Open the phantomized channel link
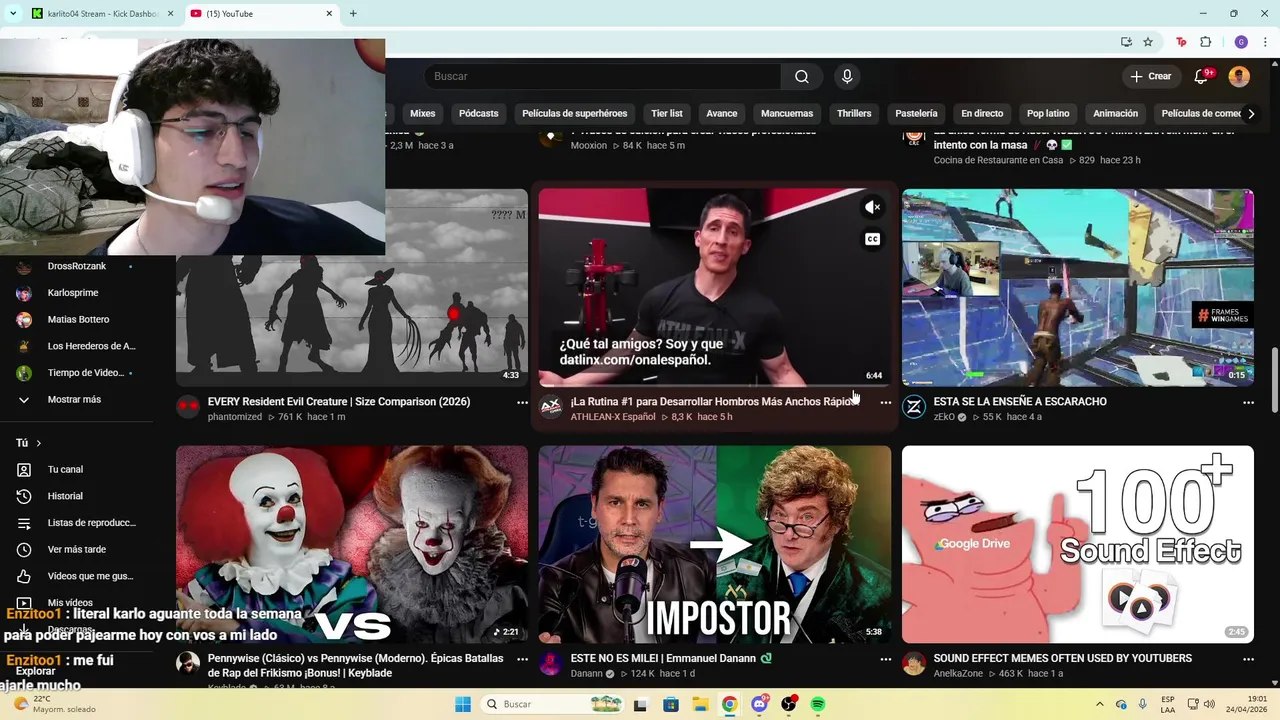This screenshot has height=720, width=1280. [235, 417]
